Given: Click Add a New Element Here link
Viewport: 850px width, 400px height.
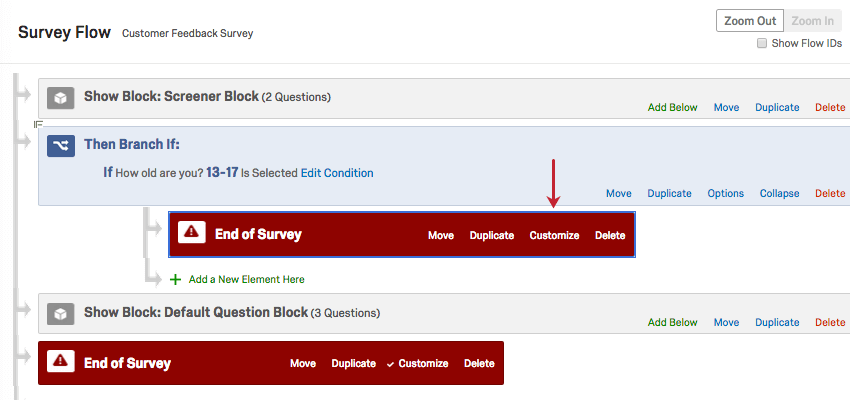Looking at the screenshot, I should click(246, 280).
